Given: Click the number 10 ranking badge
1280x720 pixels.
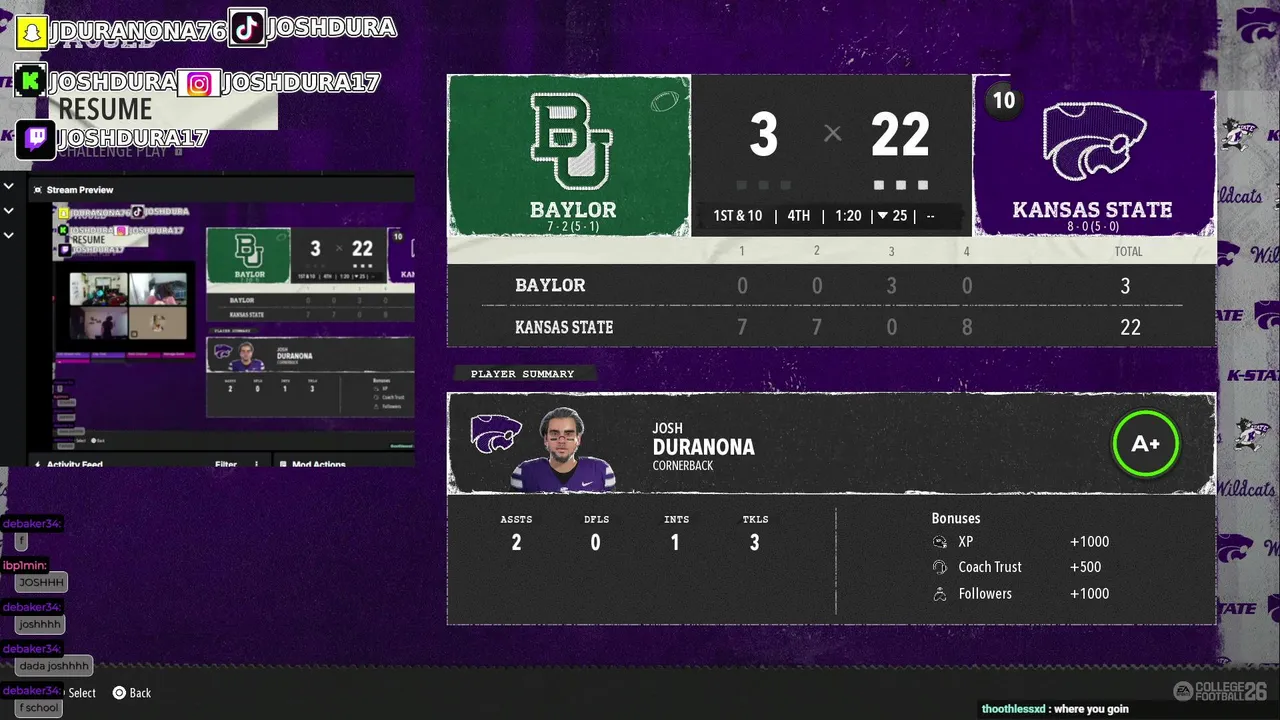Looking at the screenshot, I should pyautogui.click(x=1003, y=100).
